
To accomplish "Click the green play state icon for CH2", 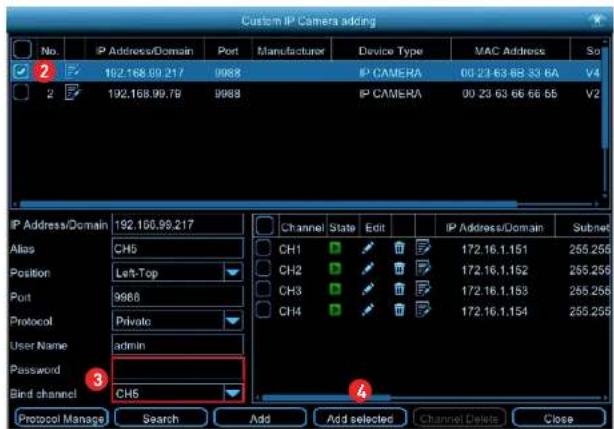I will (x=335, y=269).
